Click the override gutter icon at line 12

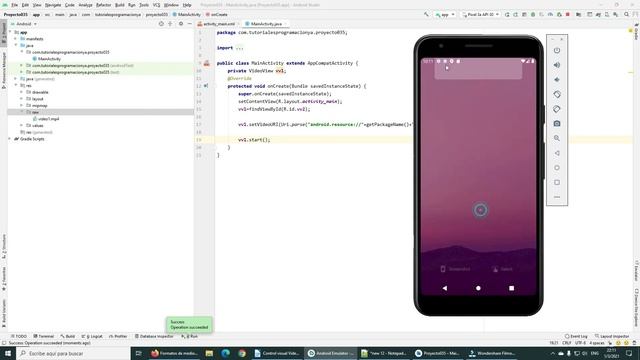[x=206, y=86]
